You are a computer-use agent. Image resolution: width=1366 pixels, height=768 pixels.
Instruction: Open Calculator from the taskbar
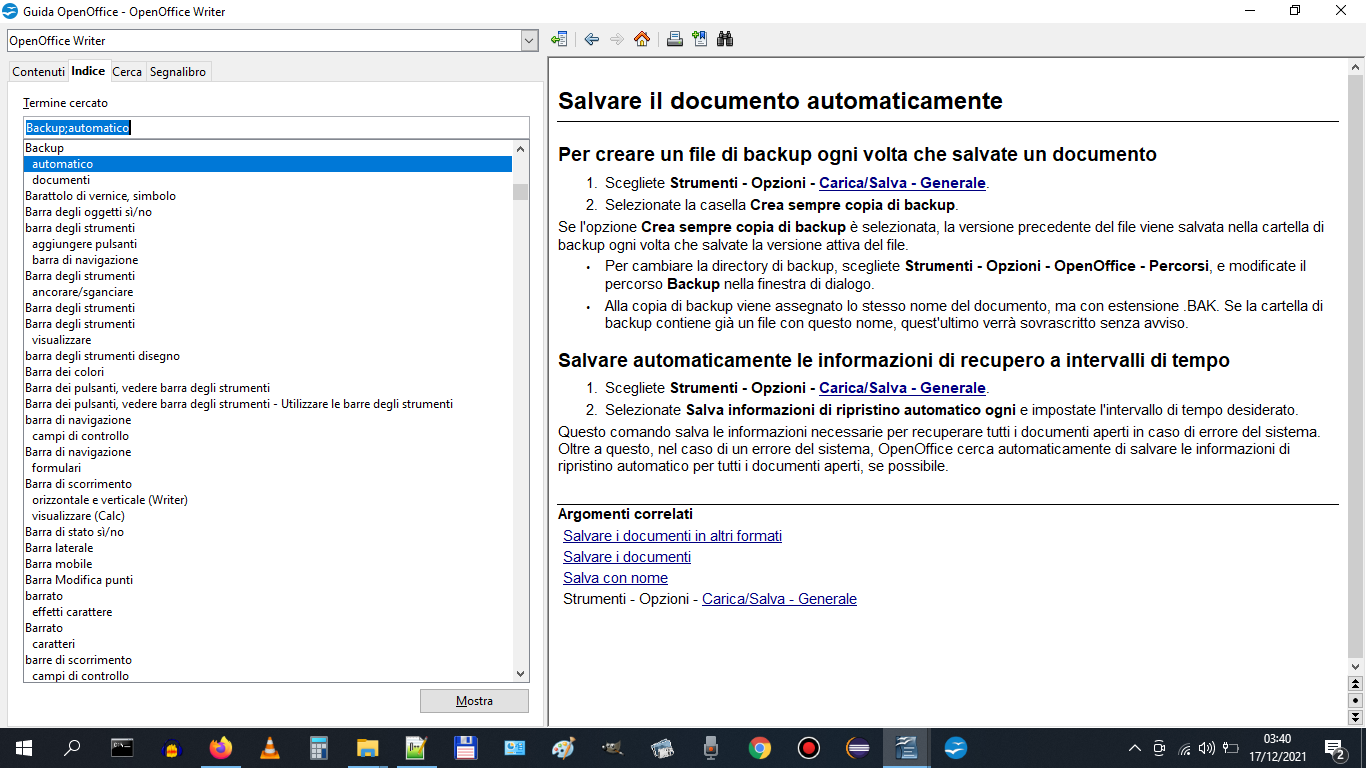pos(318,748)
